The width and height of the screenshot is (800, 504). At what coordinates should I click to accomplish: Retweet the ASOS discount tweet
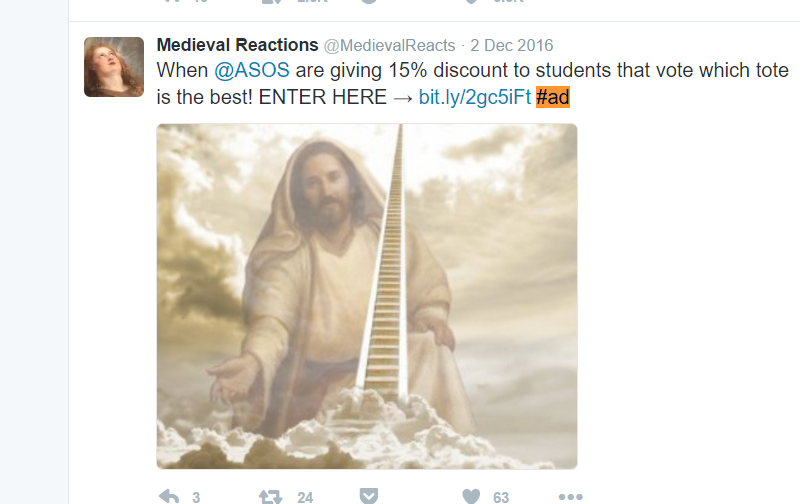[x=270, y=496]
